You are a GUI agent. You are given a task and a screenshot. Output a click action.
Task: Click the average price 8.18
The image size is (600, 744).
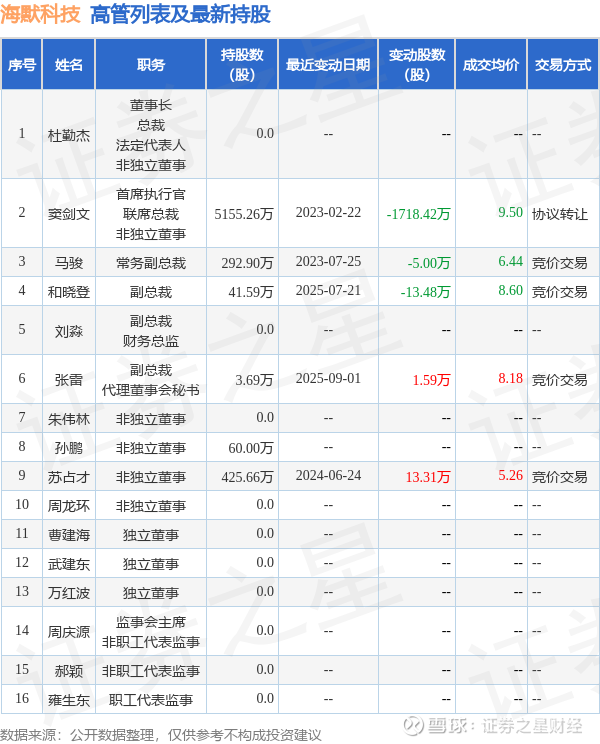click(x=510, y=378)
